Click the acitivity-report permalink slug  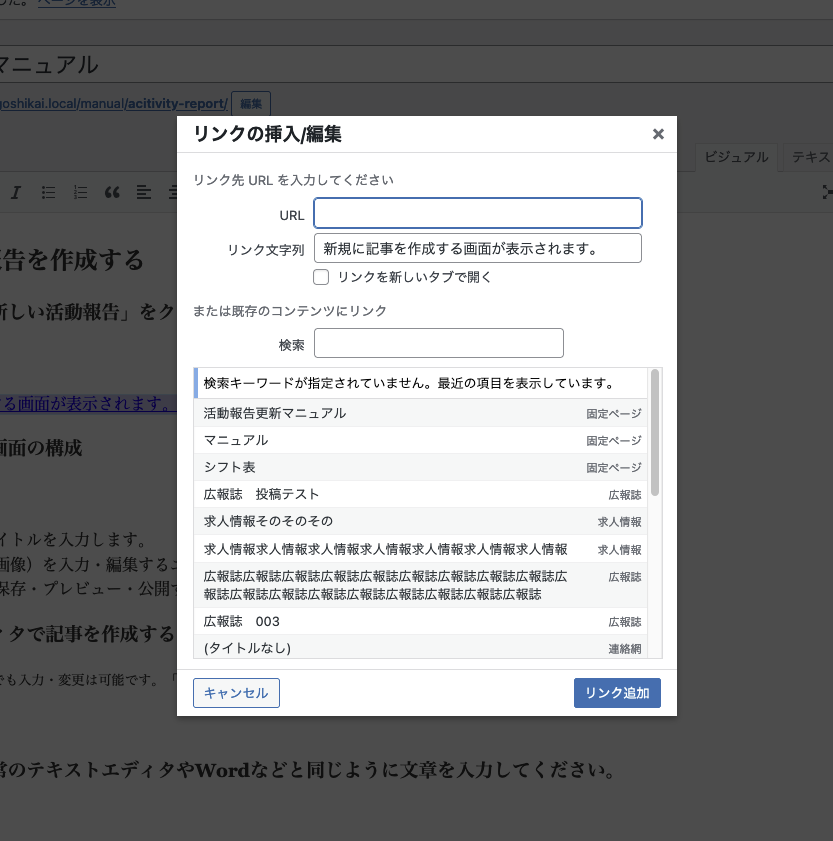(172, 103)
